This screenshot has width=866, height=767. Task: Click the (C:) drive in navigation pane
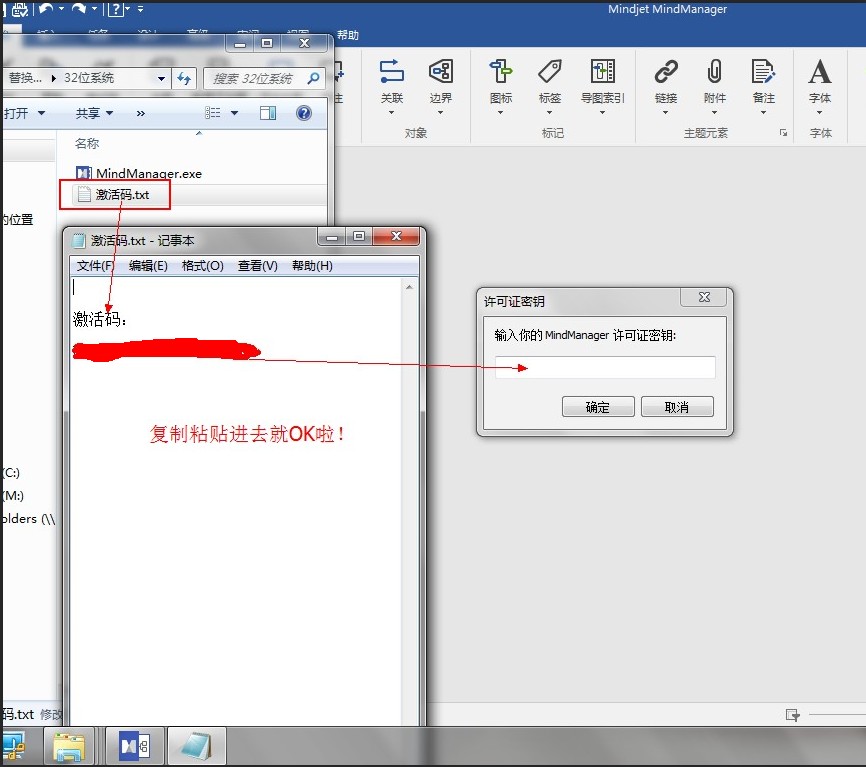pyautogui.click(x=11, y=473)
